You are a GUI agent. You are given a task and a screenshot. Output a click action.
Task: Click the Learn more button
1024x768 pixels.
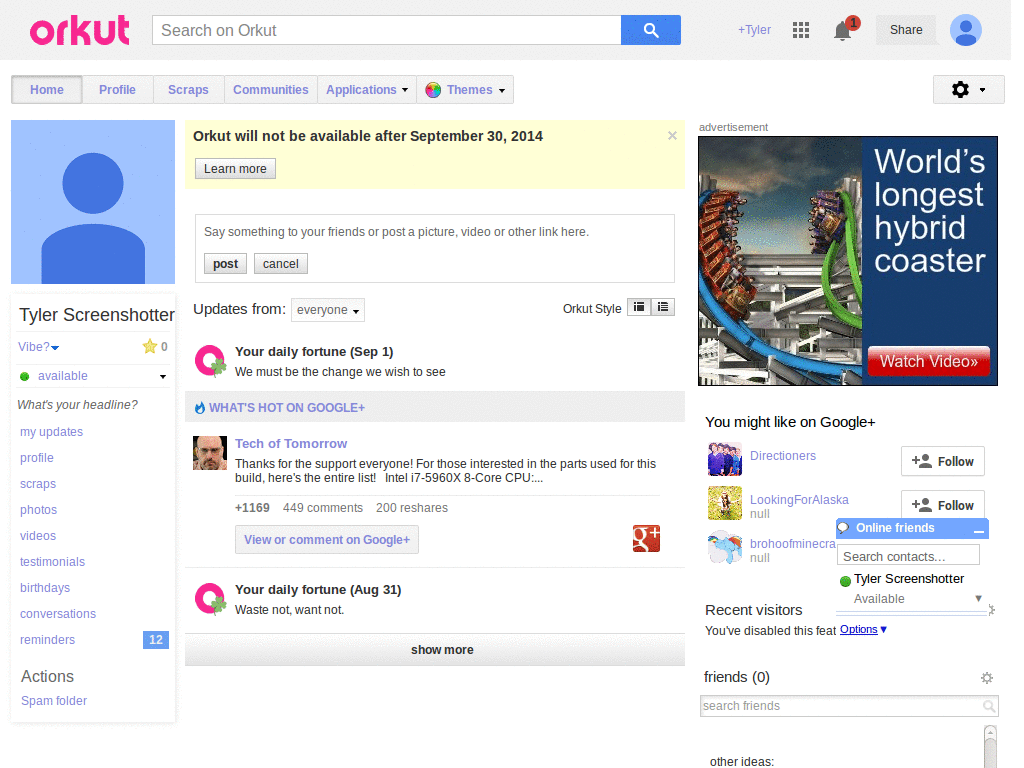point(235,168)
